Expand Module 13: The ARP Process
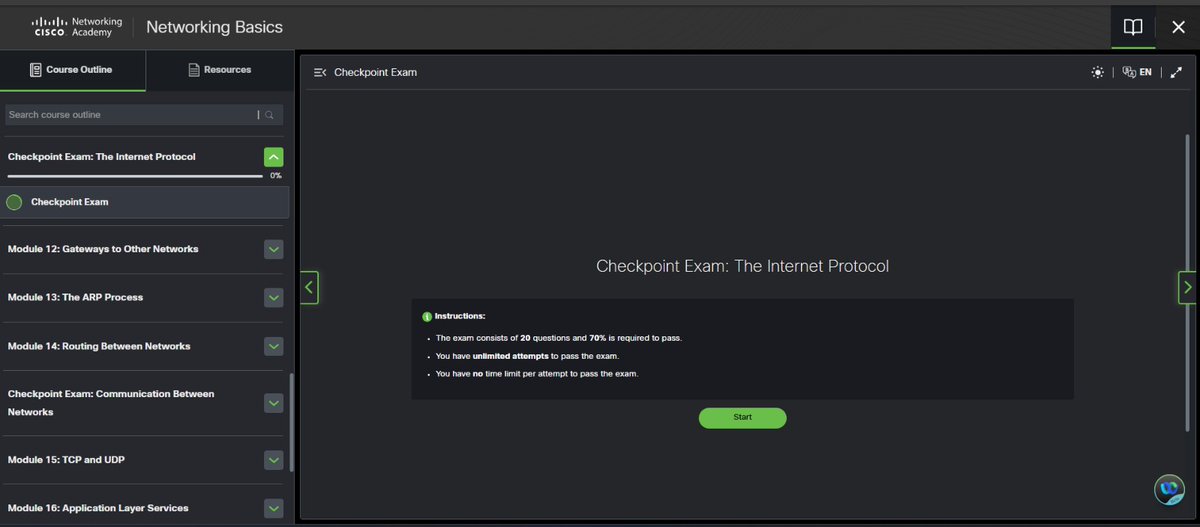The height and width of the screenshot is (527, 1200). point(274,298)
